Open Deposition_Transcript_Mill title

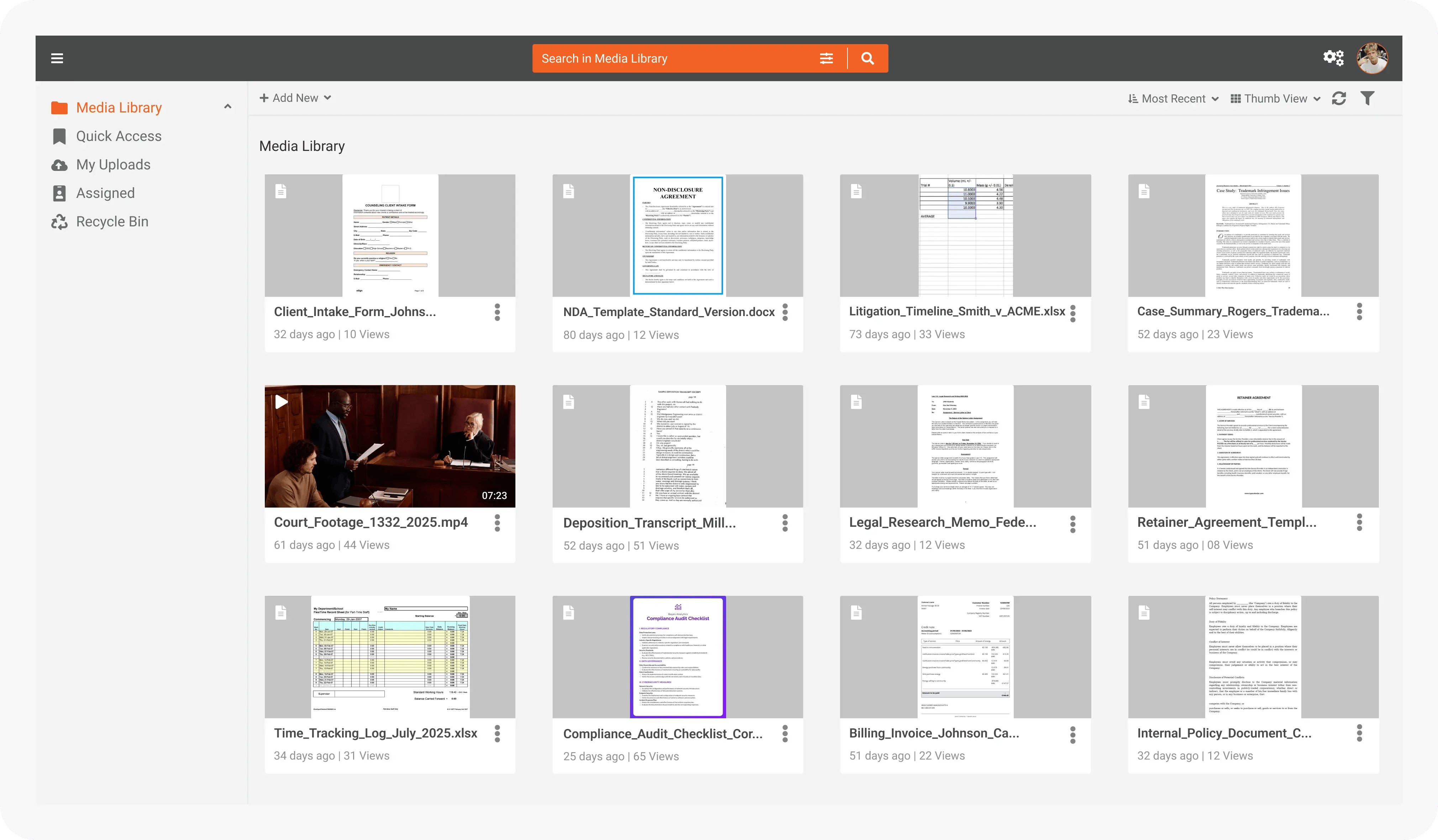(x=649, y=523)
